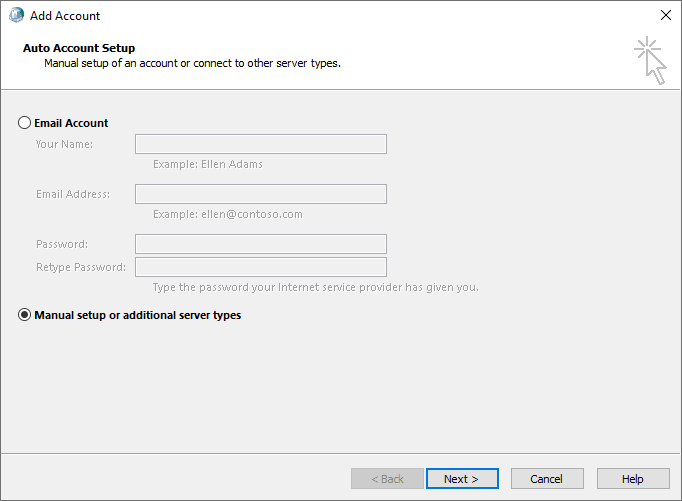682x501 pixels.
Task: Click the Internet service provider password hint
Action: point(315,288)
